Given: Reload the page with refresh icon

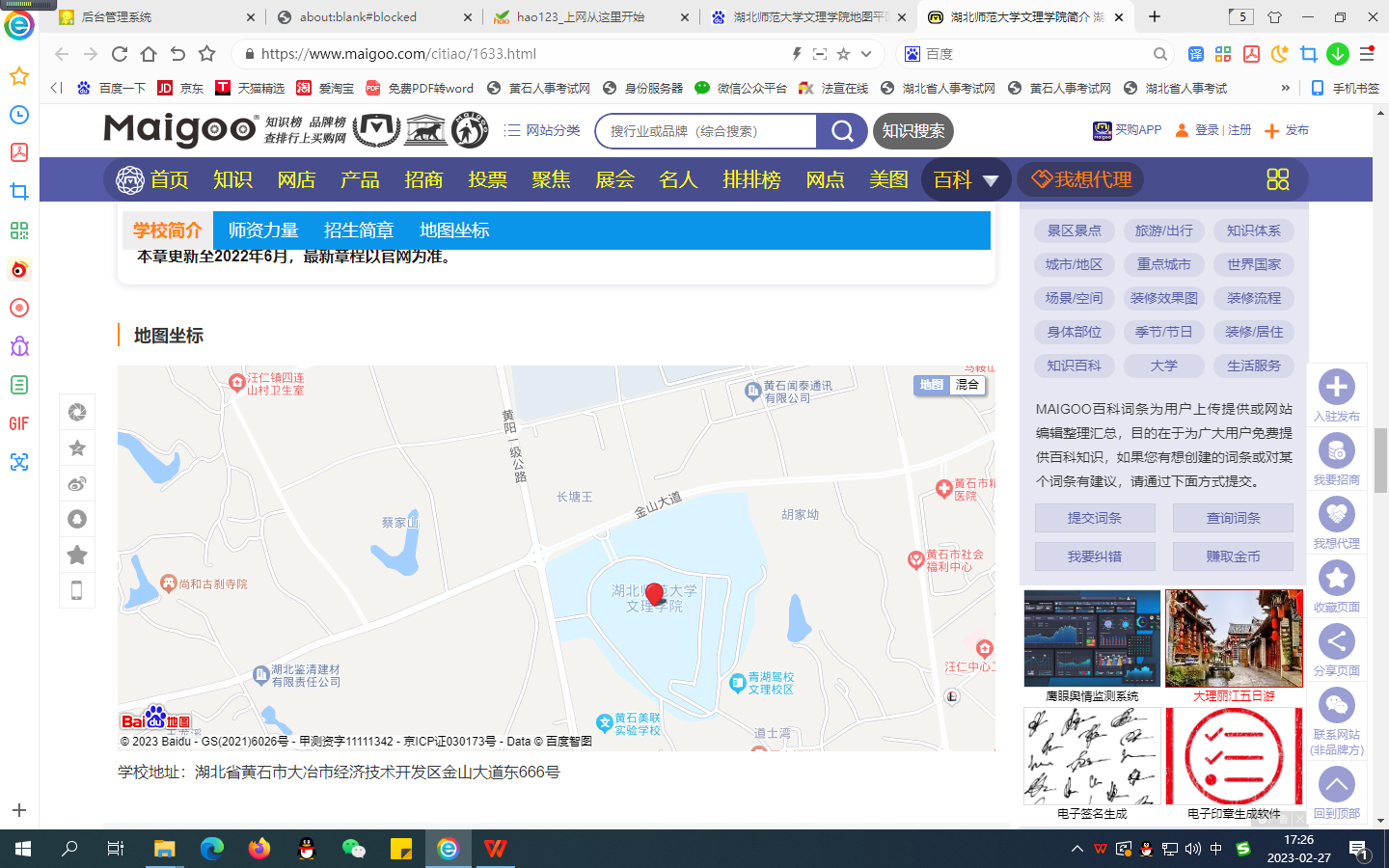Looking at the screenshot, I should 120,54.
